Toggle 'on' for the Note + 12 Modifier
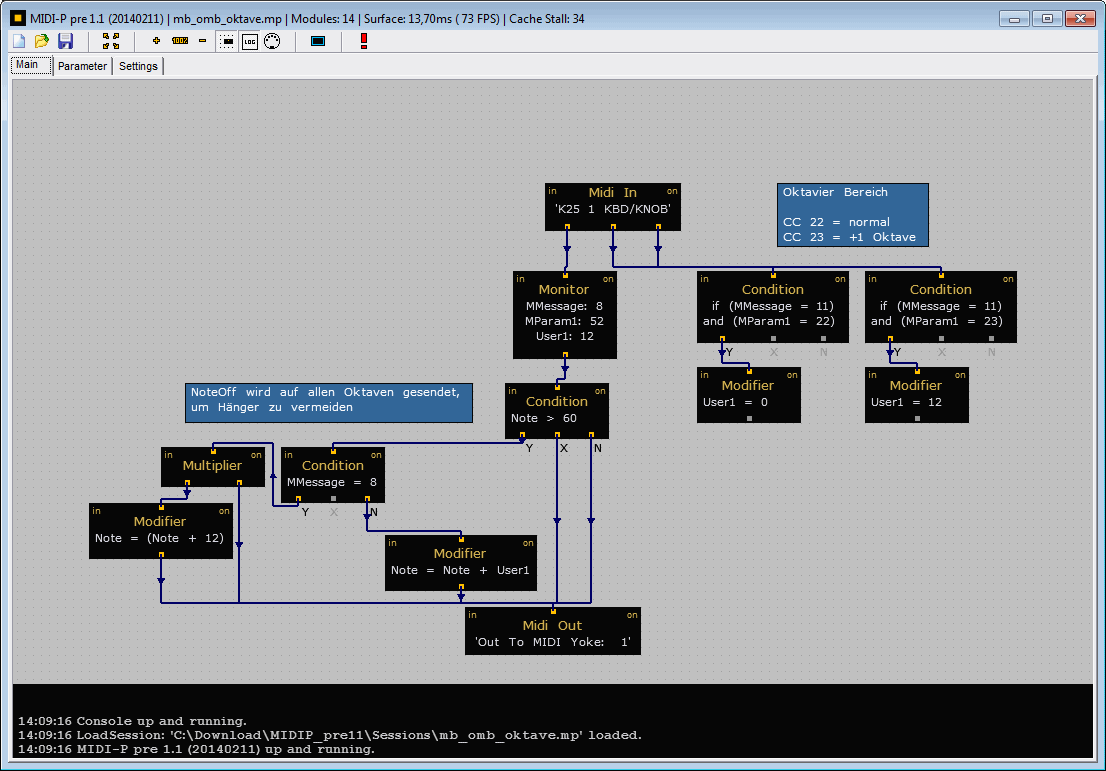Image resolution: width=1106 pixels, height=771 pixels. [x=224, y=511]
